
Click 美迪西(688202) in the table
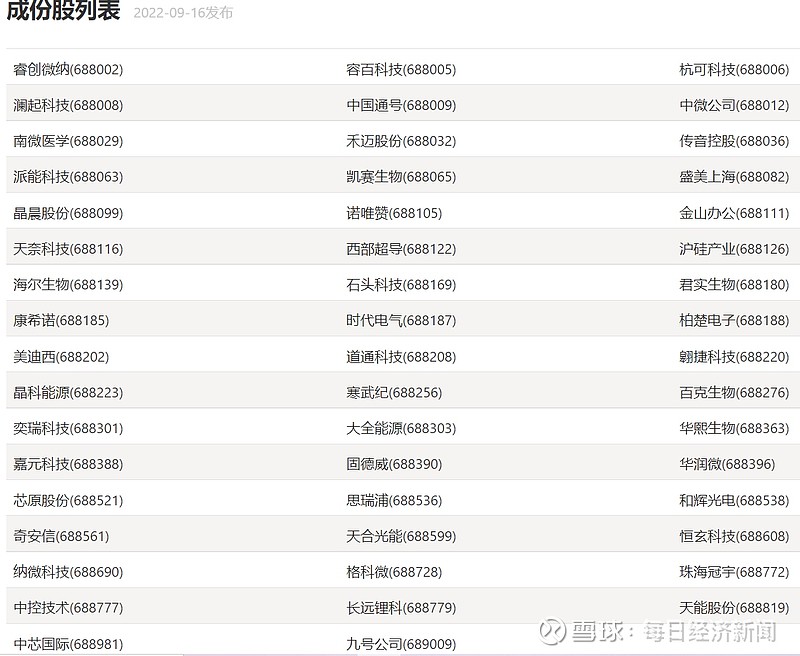[61, 357]
